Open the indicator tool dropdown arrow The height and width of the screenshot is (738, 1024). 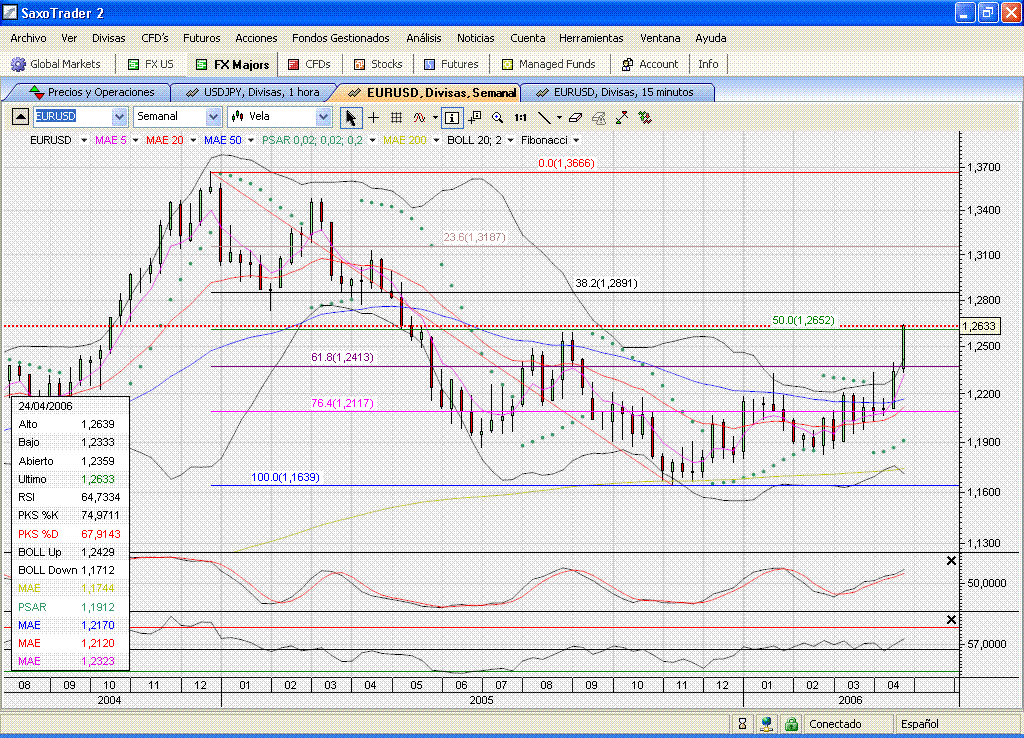435,118
